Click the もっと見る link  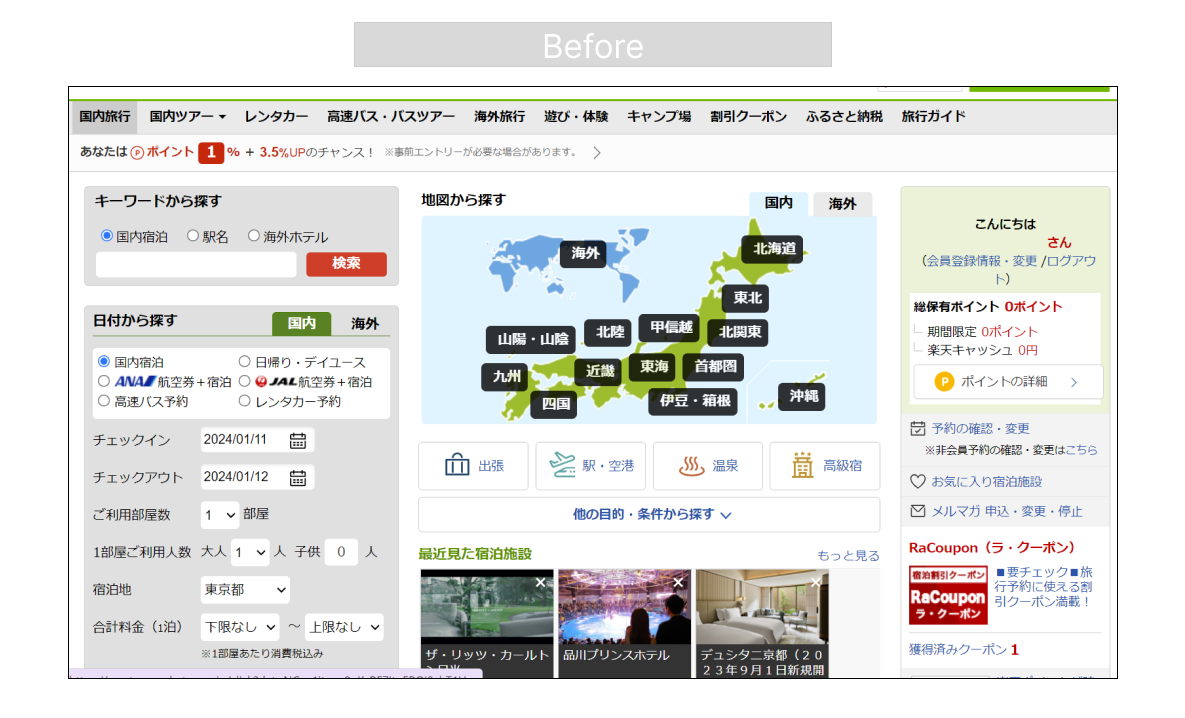848,555
